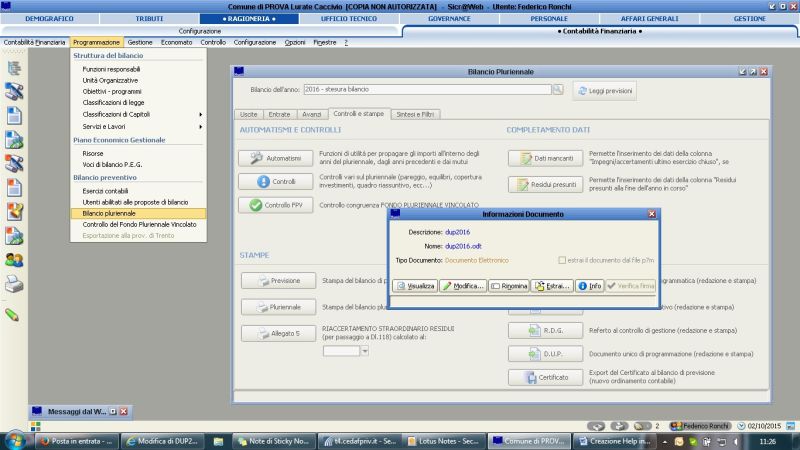Click the search icon beside Bilancio dell'anno field

point(557,90)
